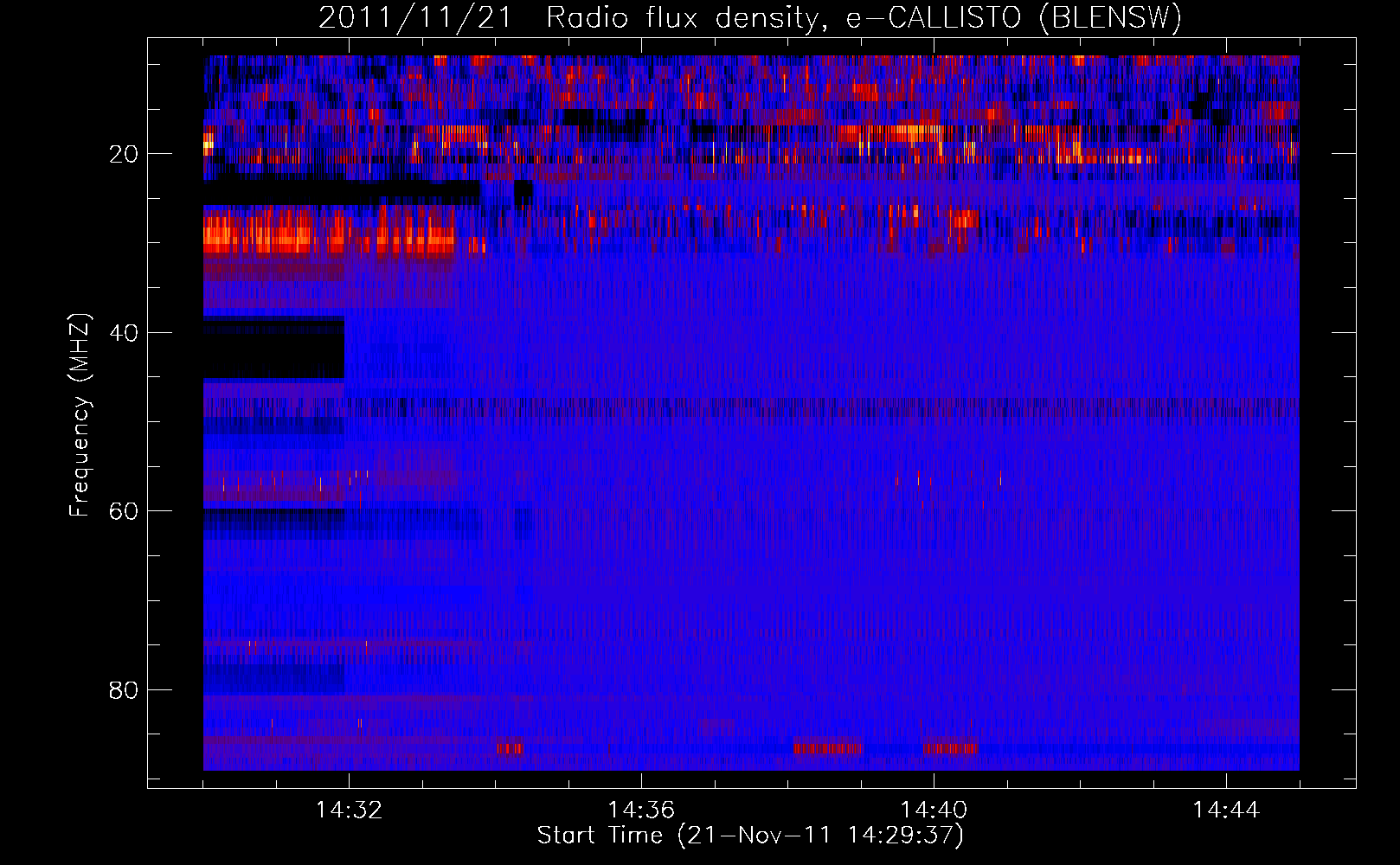The width and height of the screenshot is (1400, 865).
Task: Click the 40 frequency tick label
Action: (x=125, y=333)
